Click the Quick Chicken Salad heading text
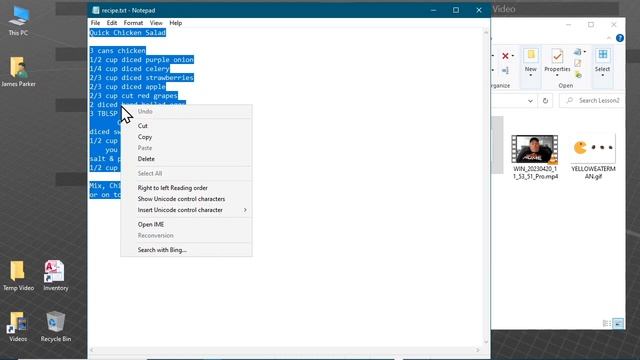 (x=127, y=33)
